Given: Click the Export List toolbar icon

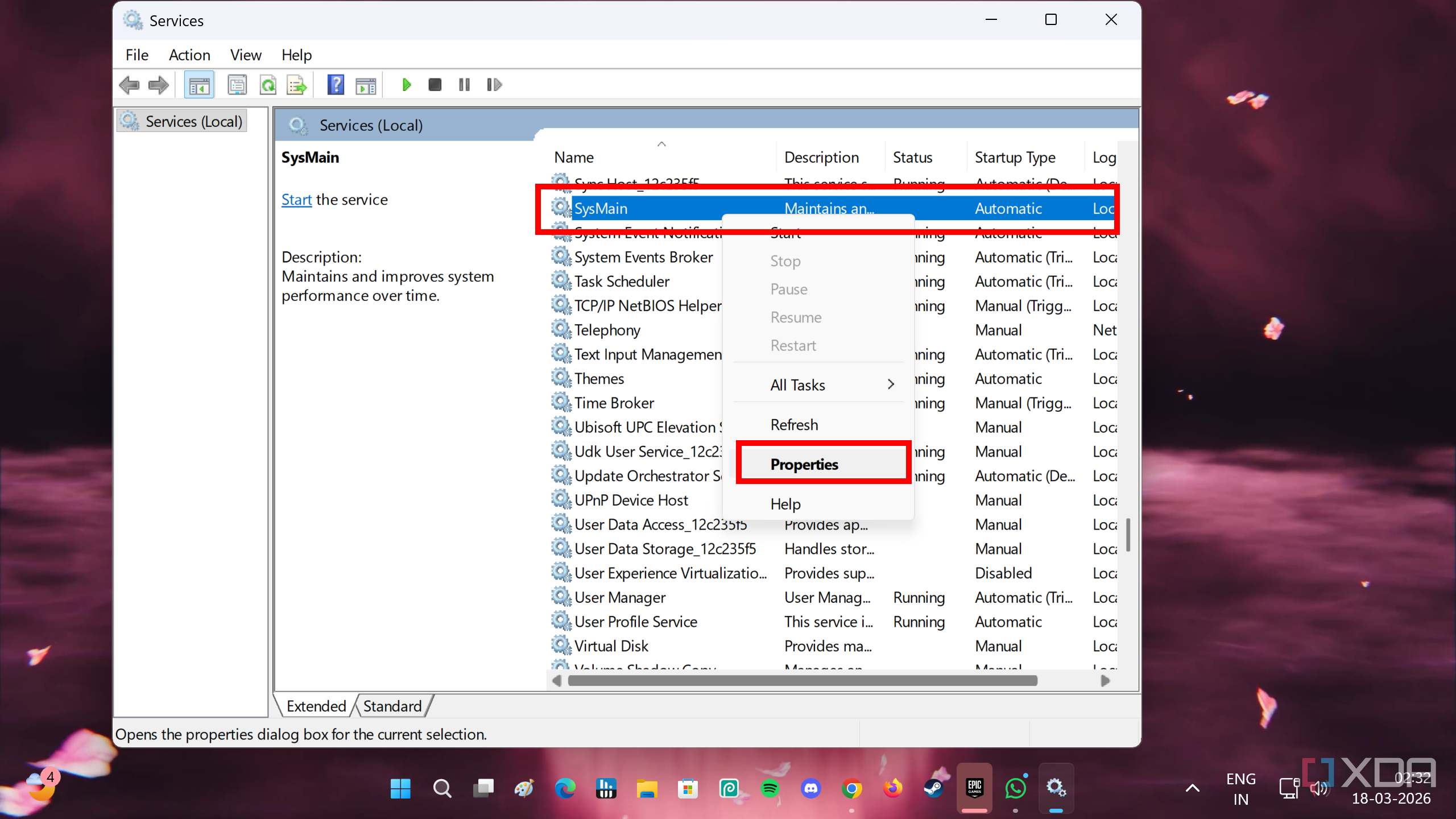Looking at the screenshot, I should [297, 85].
